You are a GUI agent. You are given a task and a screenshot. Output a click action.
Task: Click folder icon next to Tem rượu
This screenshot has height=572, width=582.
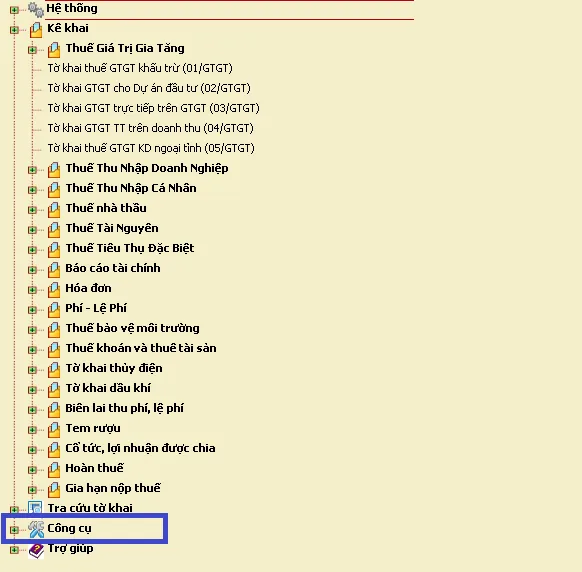[x=54, y=430]
